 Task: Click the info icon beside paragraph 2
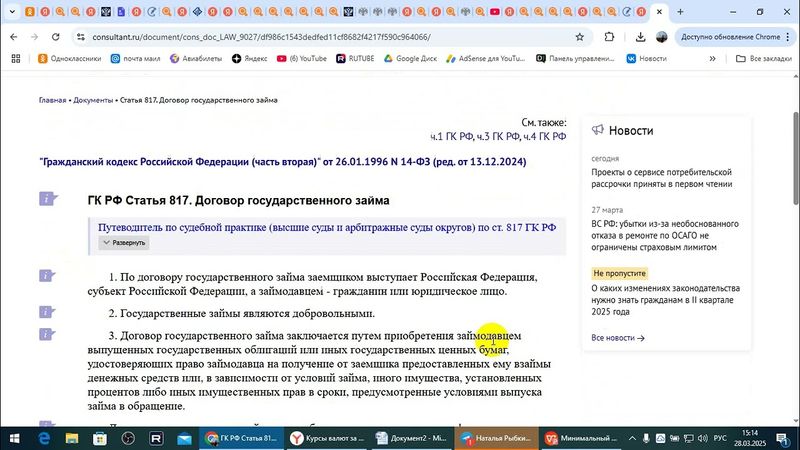(47, 311)
